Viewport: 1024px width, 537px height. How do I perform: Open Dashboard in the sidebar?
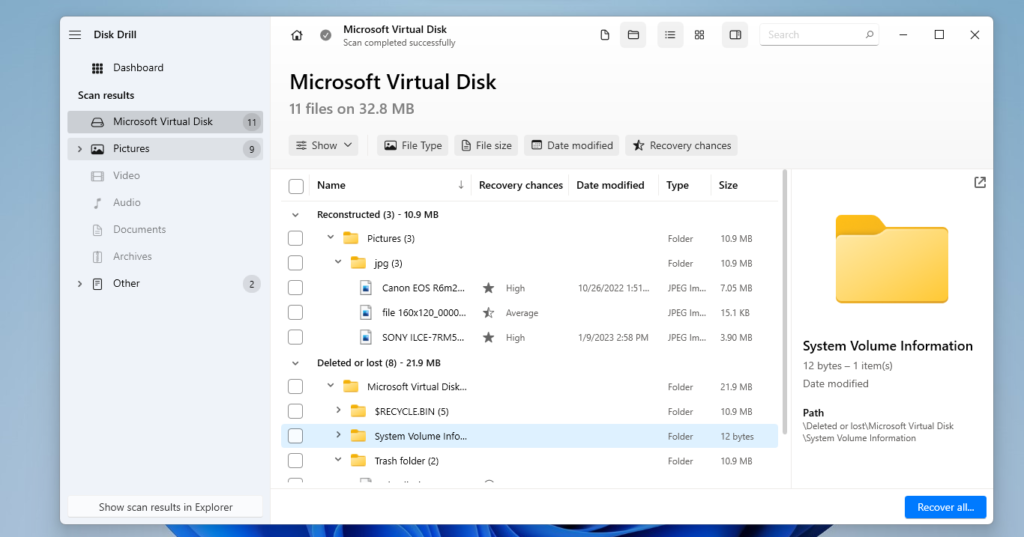coord(138,68)
